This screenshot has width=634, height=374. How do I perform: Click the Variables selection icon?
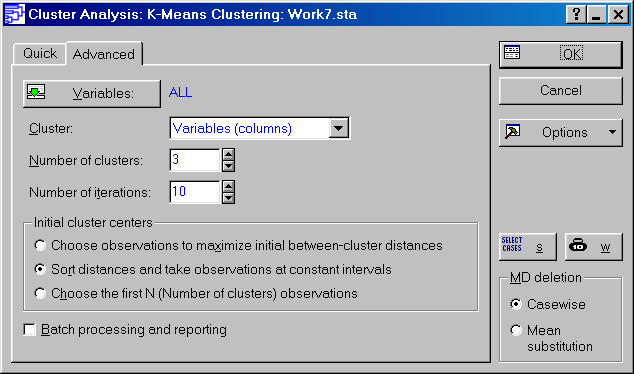[36, 93]
